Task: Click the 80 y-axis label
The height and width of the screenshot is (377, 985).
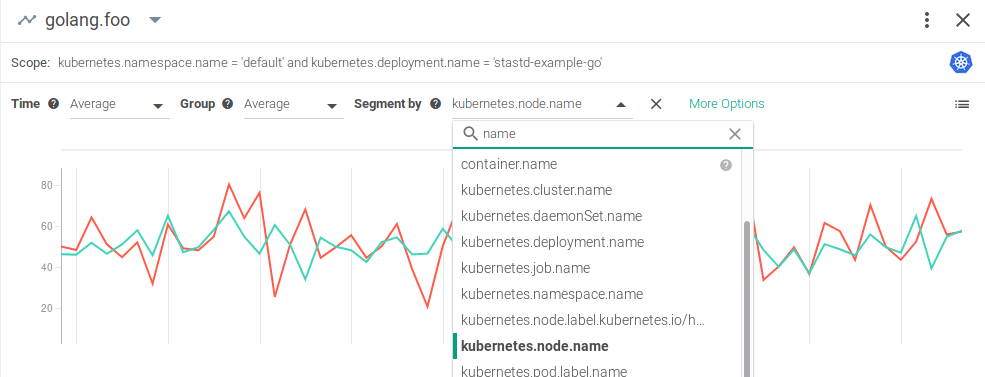Action: pyautogui.click(x=46, y=185)
